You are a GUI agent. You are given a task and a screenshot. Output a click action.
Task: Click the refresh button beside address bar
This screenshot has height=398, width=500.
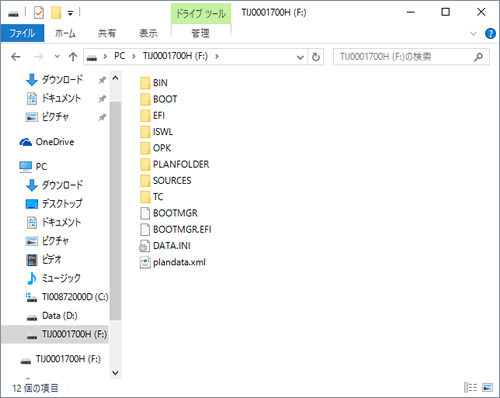(316, 57)
